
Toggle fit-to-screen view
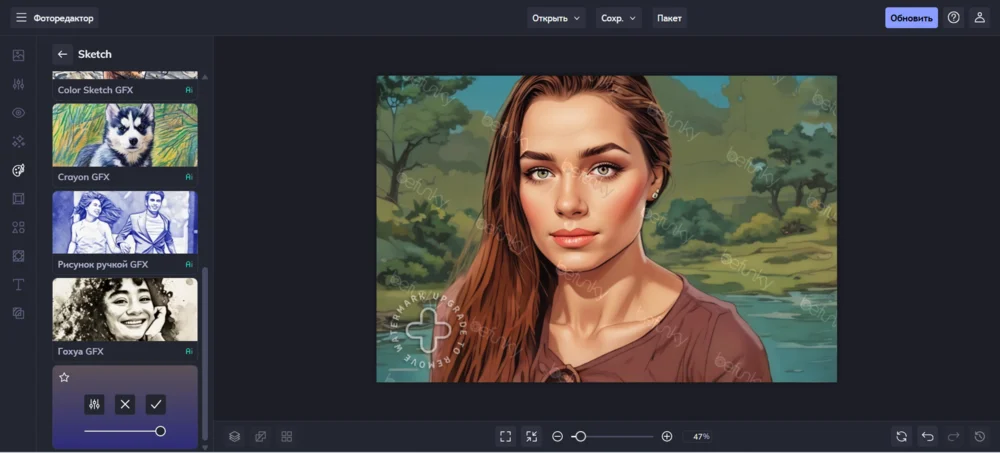(505, 436)
